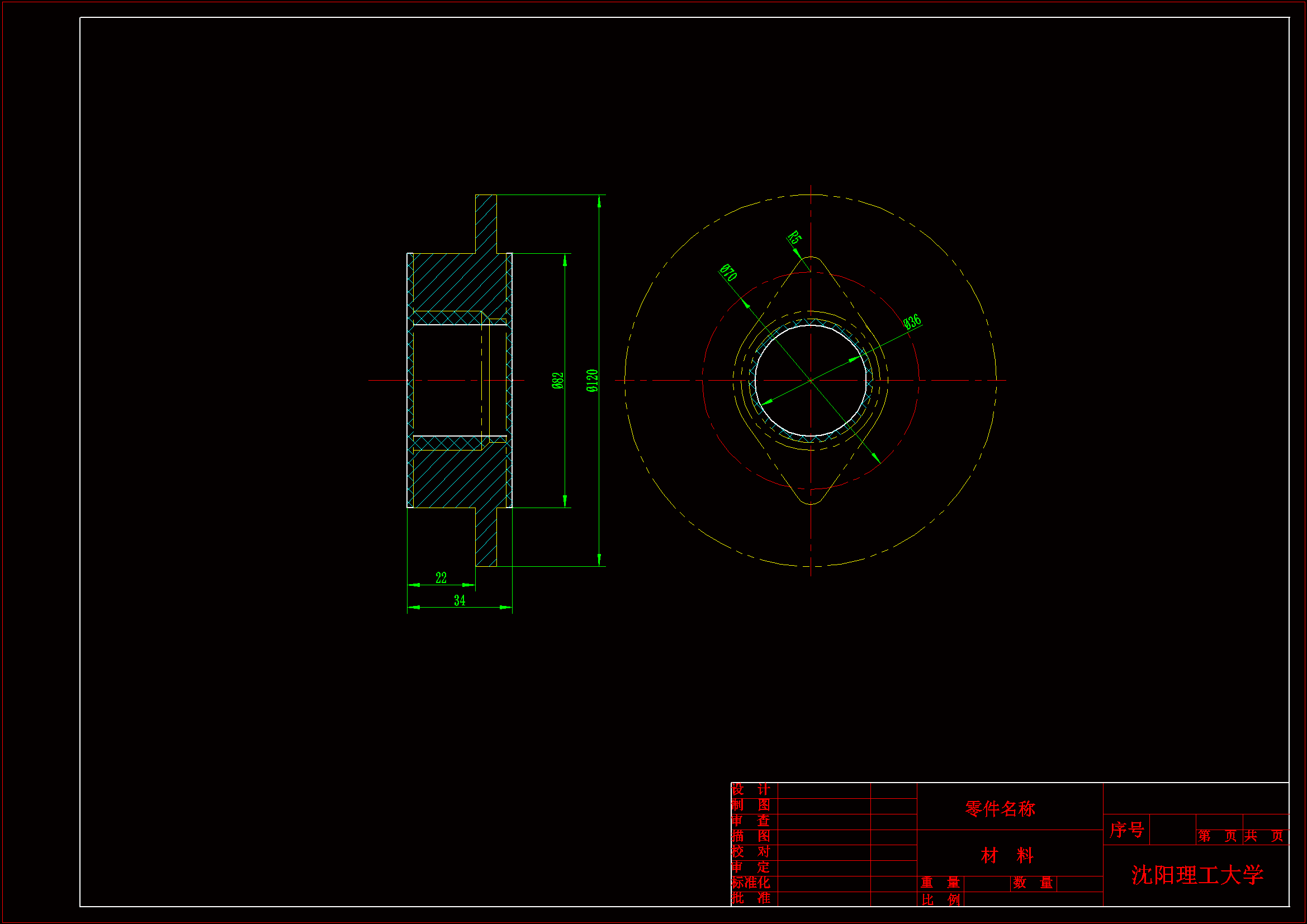
Task: Click the 零件名称 title block cell
Action: point(1000,808)
